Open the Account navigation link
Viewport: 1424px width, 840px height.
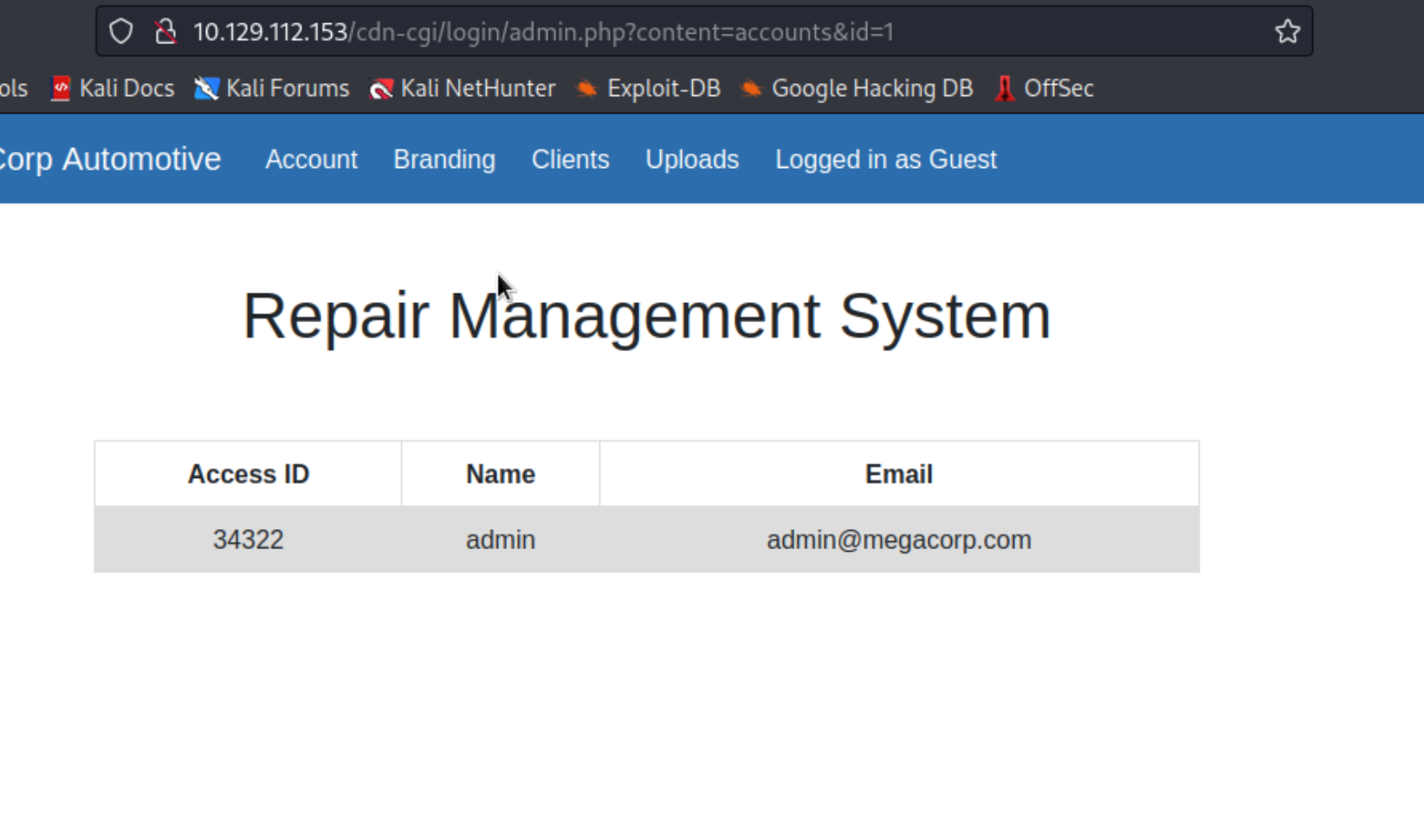pos(311,159)
